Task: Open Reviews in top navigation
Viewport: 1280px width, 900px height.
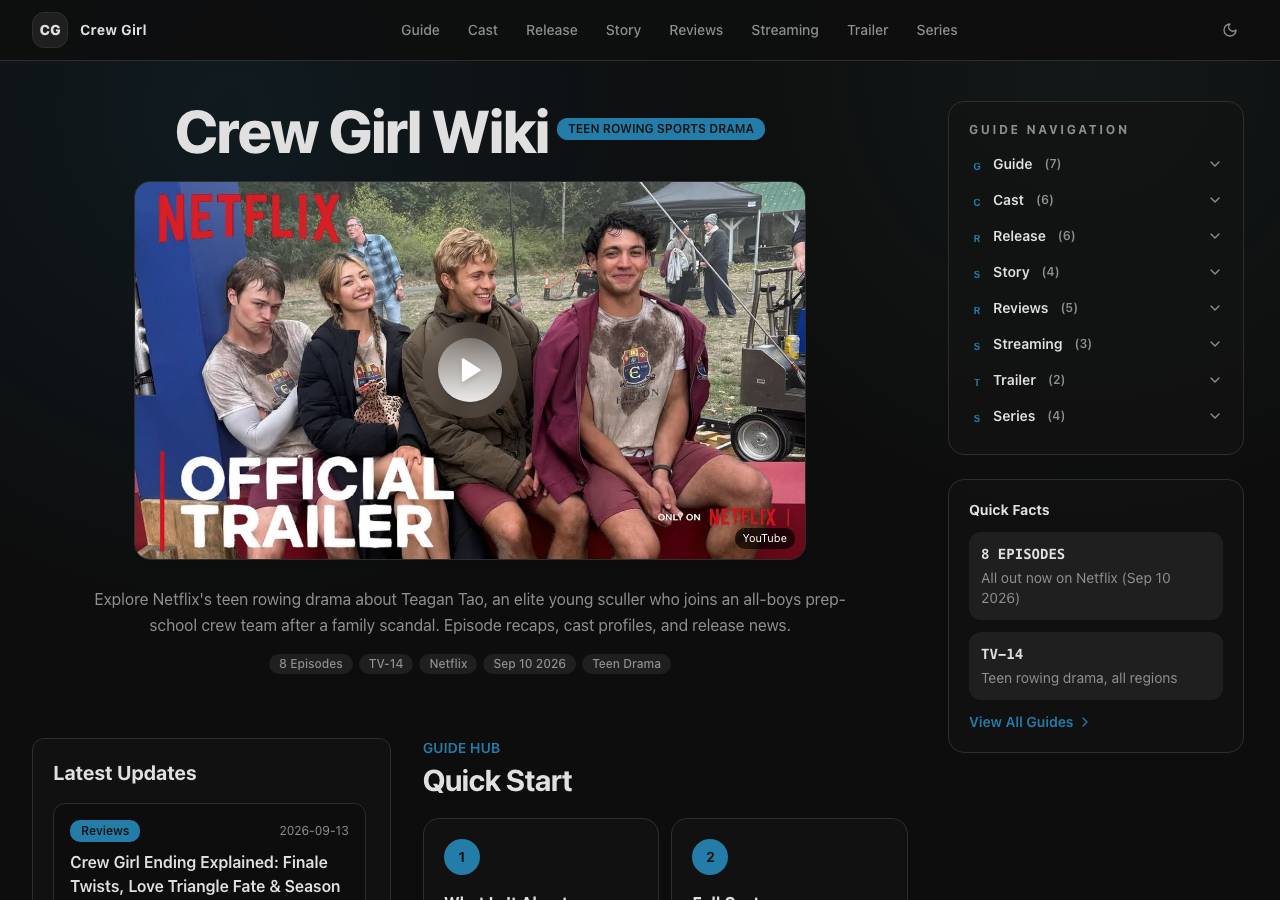Action: pyautogui.click(x=696, y=30)
